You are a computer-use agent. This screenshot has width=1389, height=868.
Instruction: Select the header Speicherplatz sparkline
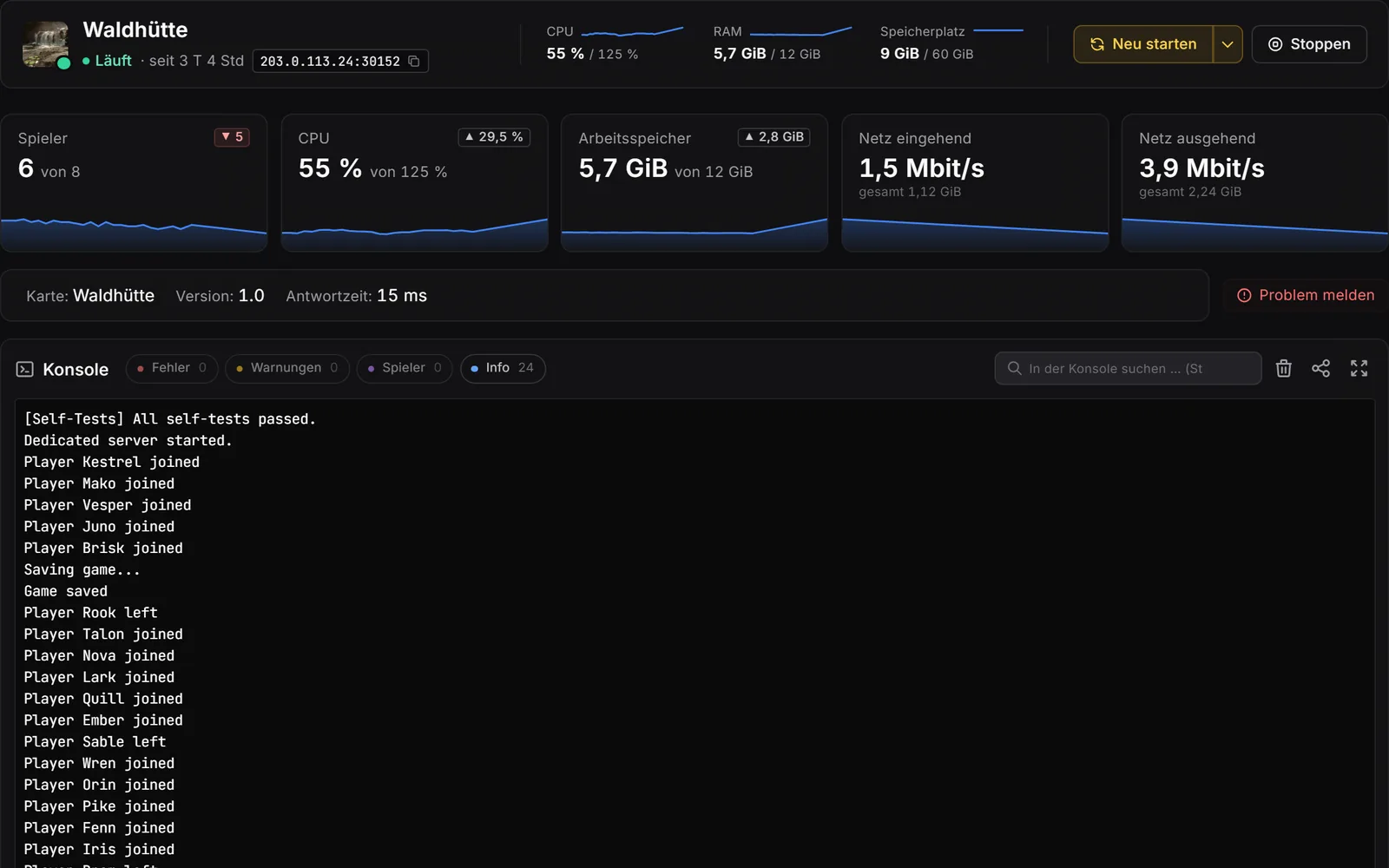tap(998, 30)
